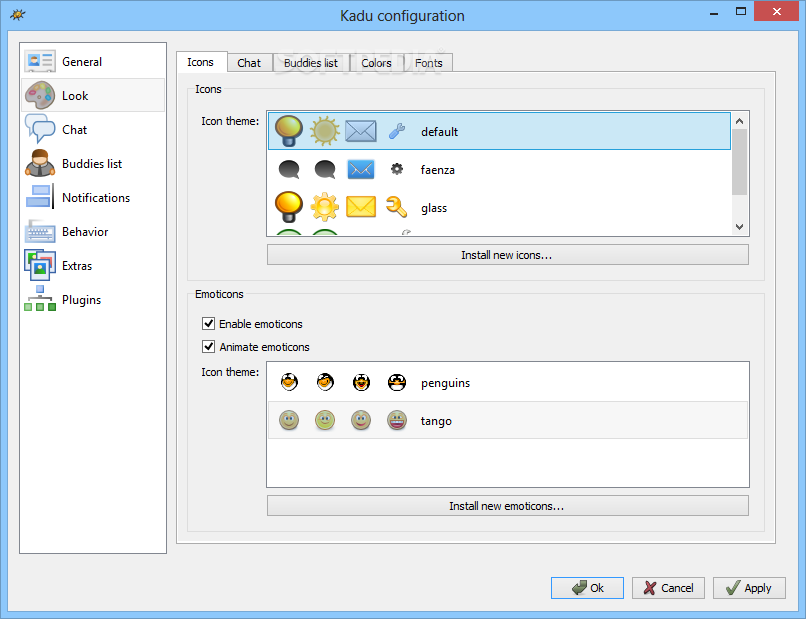Viewport: 806px width, 619px height.
Task: Click the Apply button
Action: pos(749,588)
